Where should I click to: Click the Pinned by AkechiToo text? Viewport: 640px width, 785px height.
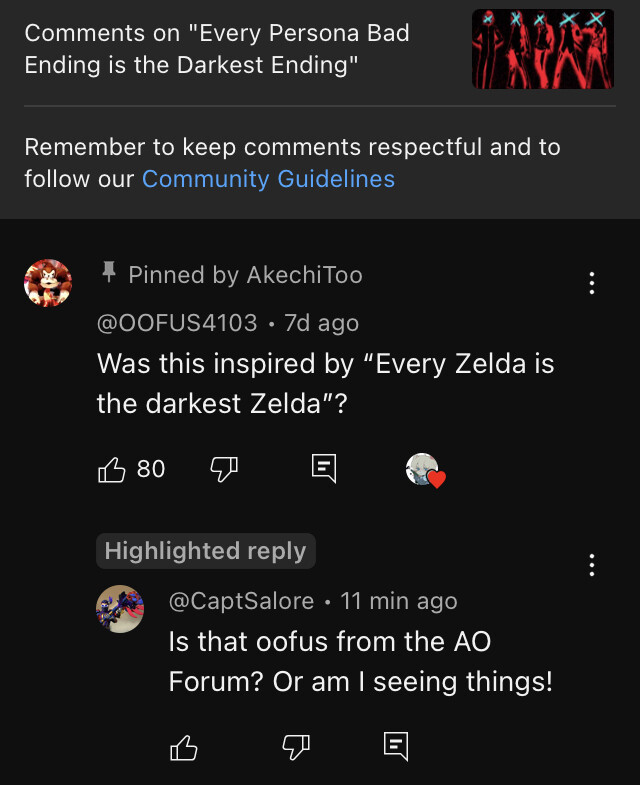click(245, 275)
